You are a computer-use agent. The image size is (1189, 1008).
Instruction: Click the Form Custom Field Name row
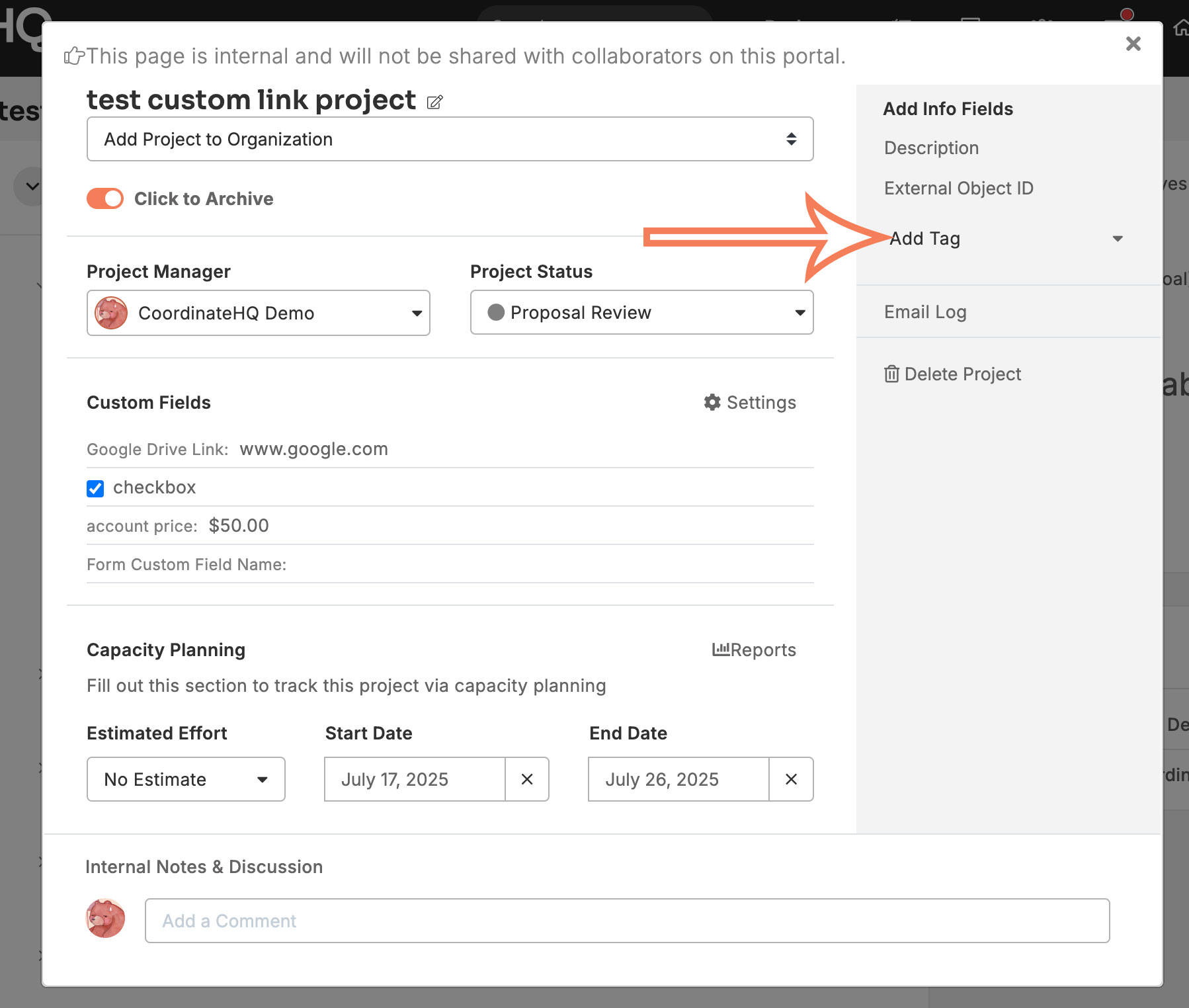(x=450, y=564)
